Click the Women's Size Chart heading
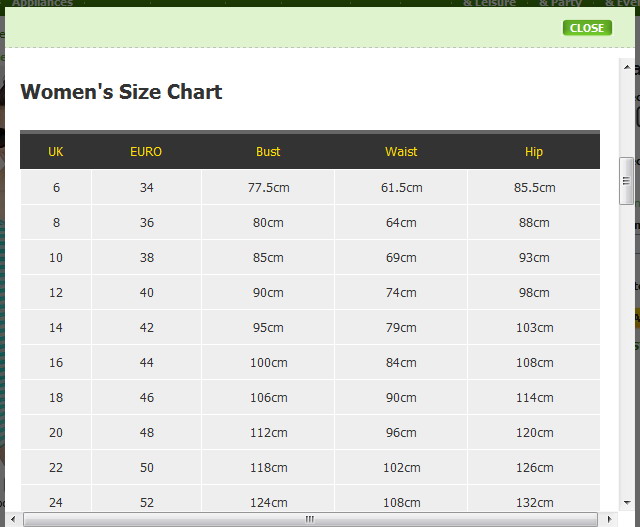640x527 pixels. click(x=121, y=92)
